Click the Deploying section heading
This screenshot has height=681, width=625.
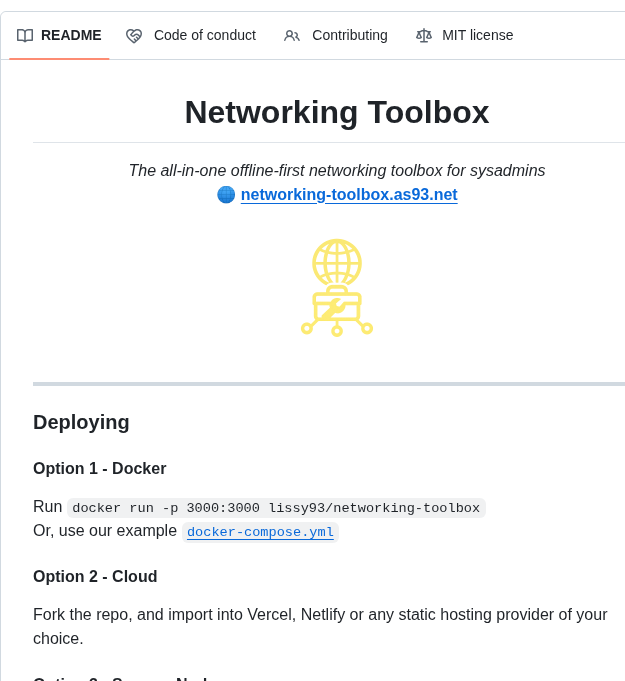coord(81,422)
